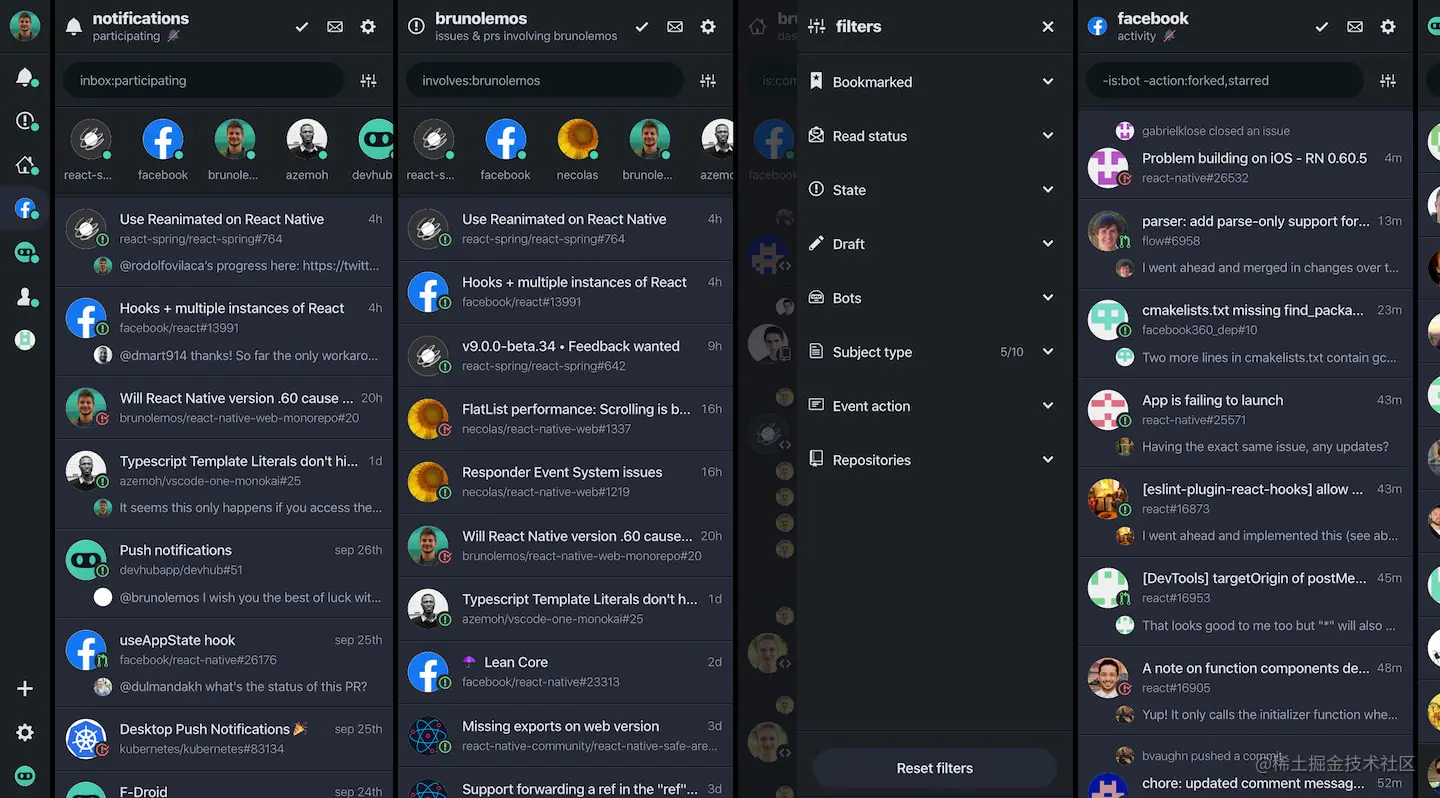Open v9.0.0-beta.34 Feedback wanted issue
Viewport: 1440px width, 798px height.
click(x=566, y=355)
